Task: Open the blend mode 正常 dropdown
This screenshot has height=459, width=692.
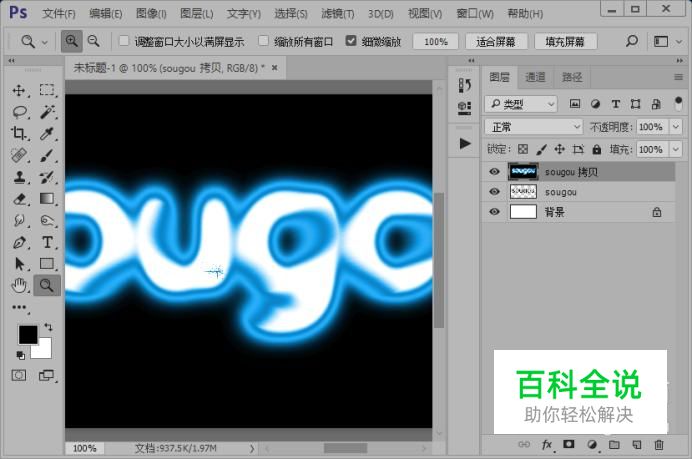Action: pyautogui.click(x=534, y=127)
